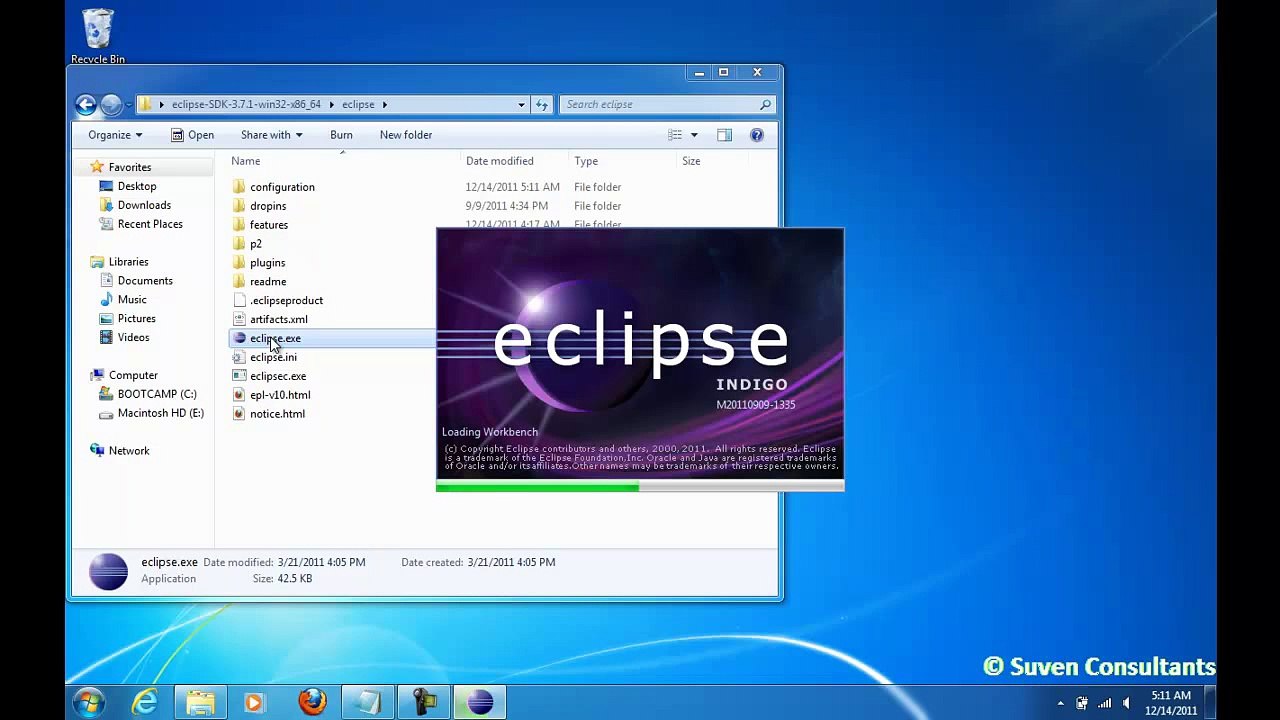Open the taskbar clock and date
Image resolution: width=1280 pixels, height=720 pixels.
pos(1170,703)
